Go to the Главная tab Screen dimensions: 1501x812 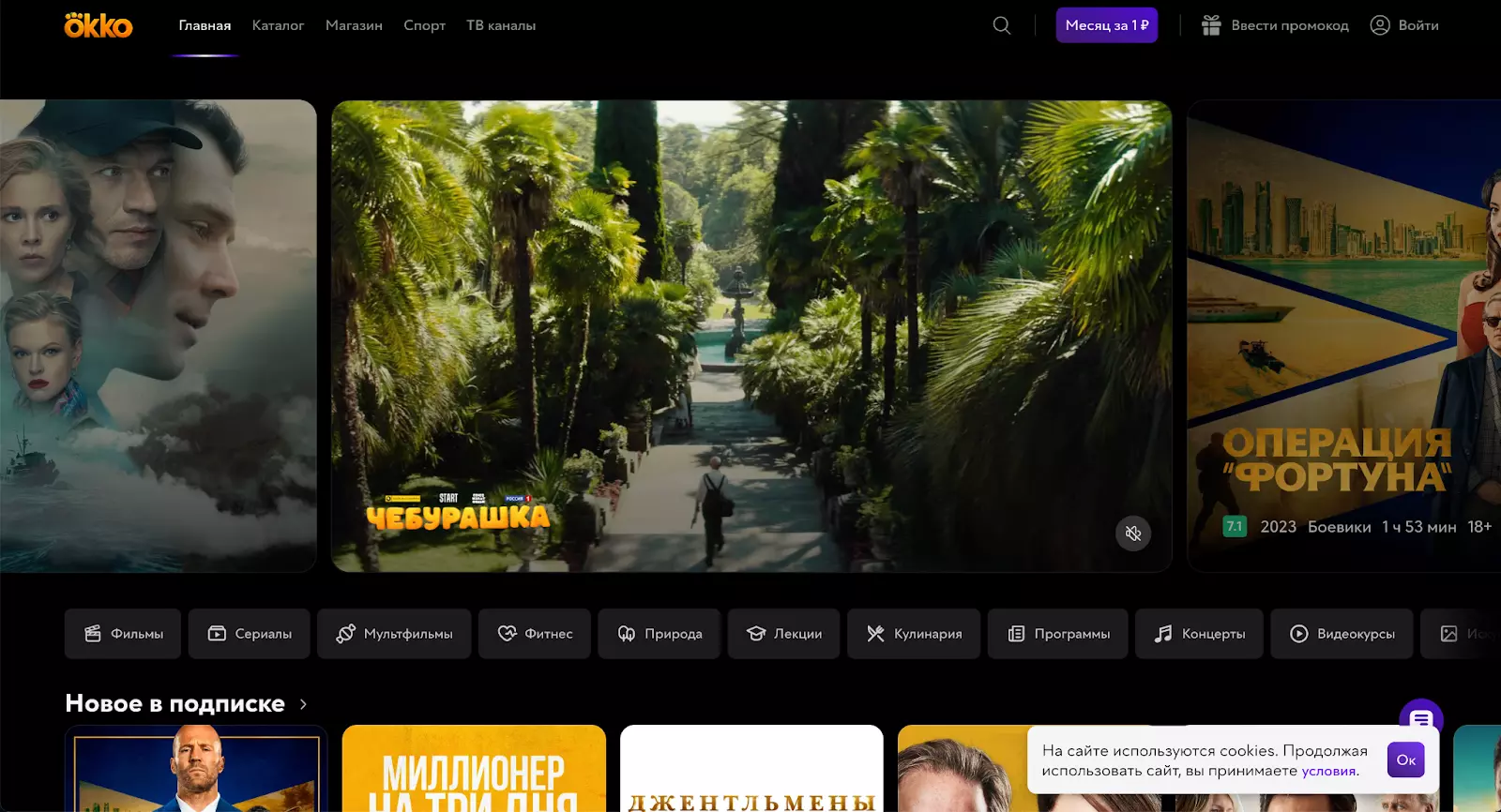(205, 25)
